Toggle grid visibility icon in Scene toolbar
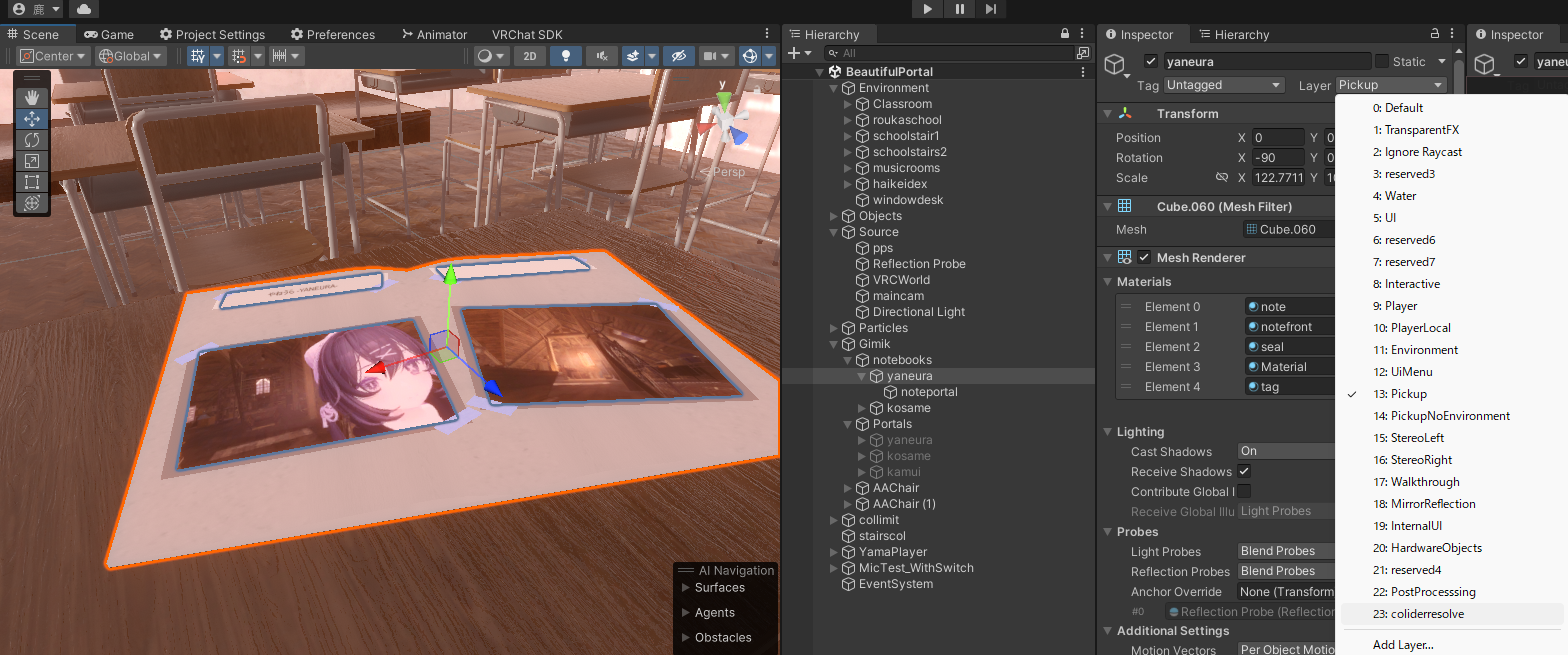The image size is (1568, 655). tap(198, 56)
